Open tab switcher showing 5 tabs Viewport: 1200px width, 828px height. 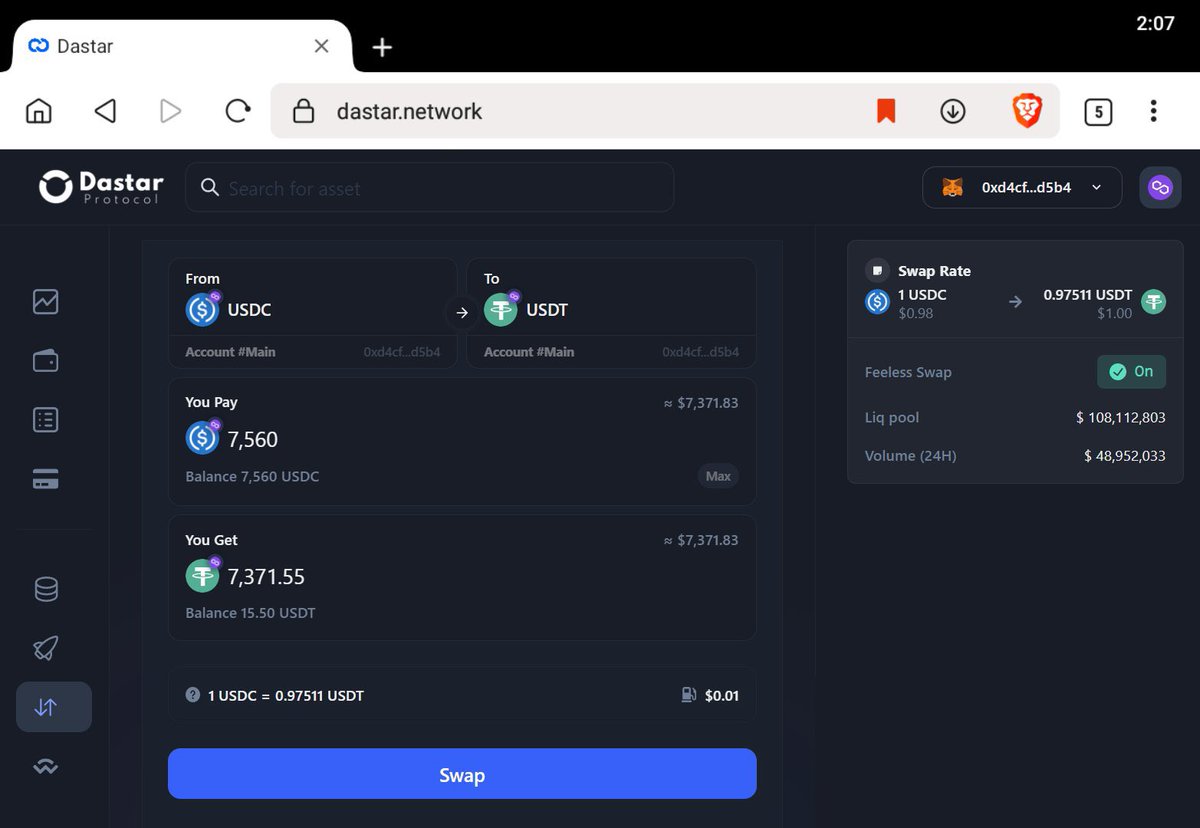point(1098,112)
